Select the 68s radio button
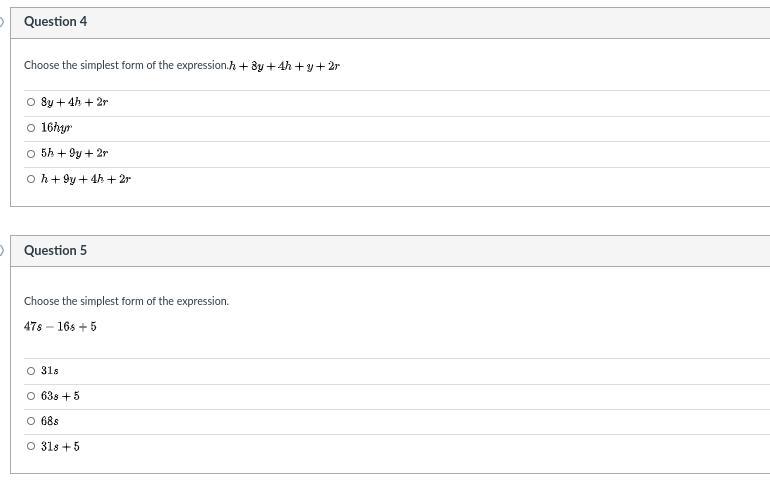770x489 pixels. click(31, 421)
